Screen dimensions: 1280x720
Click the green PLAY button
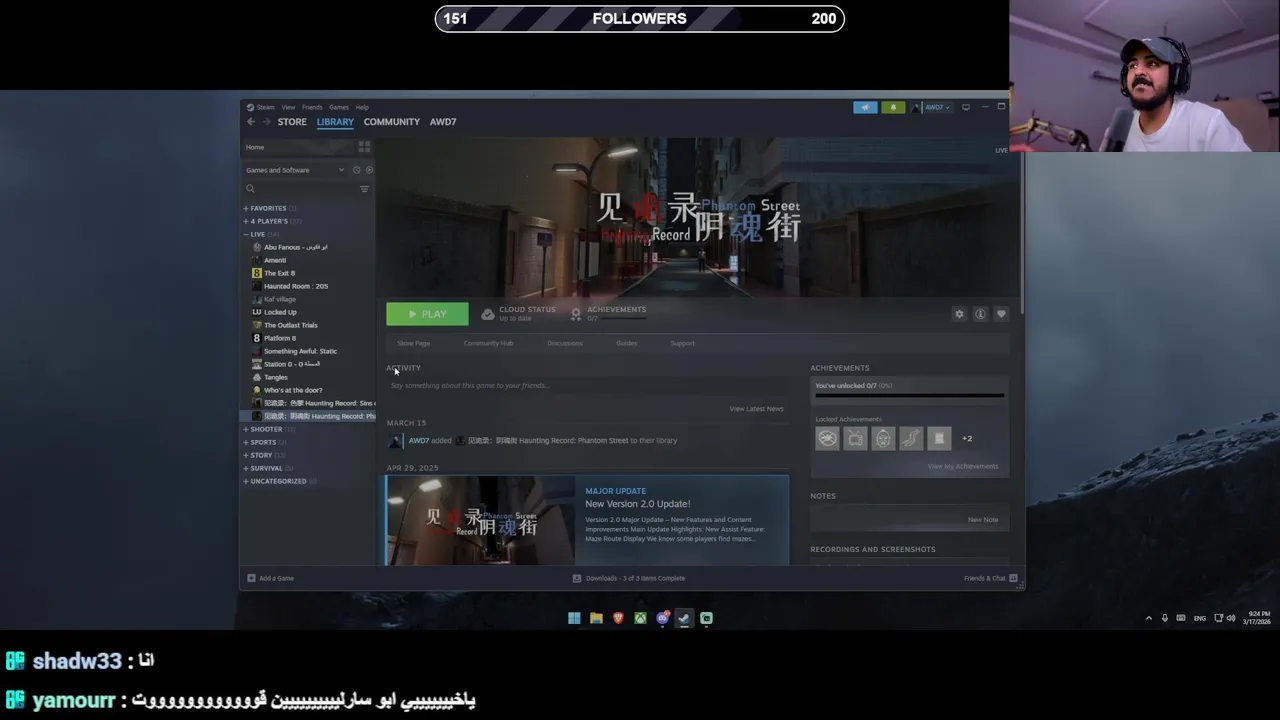(x=427, y=314)
